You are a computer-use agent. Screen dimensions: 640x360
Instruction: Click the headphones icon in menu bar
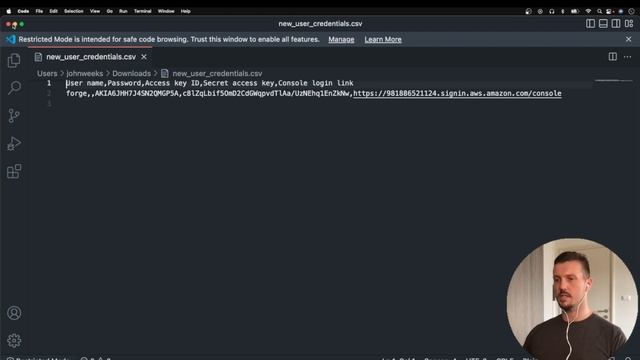tap(552, 11)
